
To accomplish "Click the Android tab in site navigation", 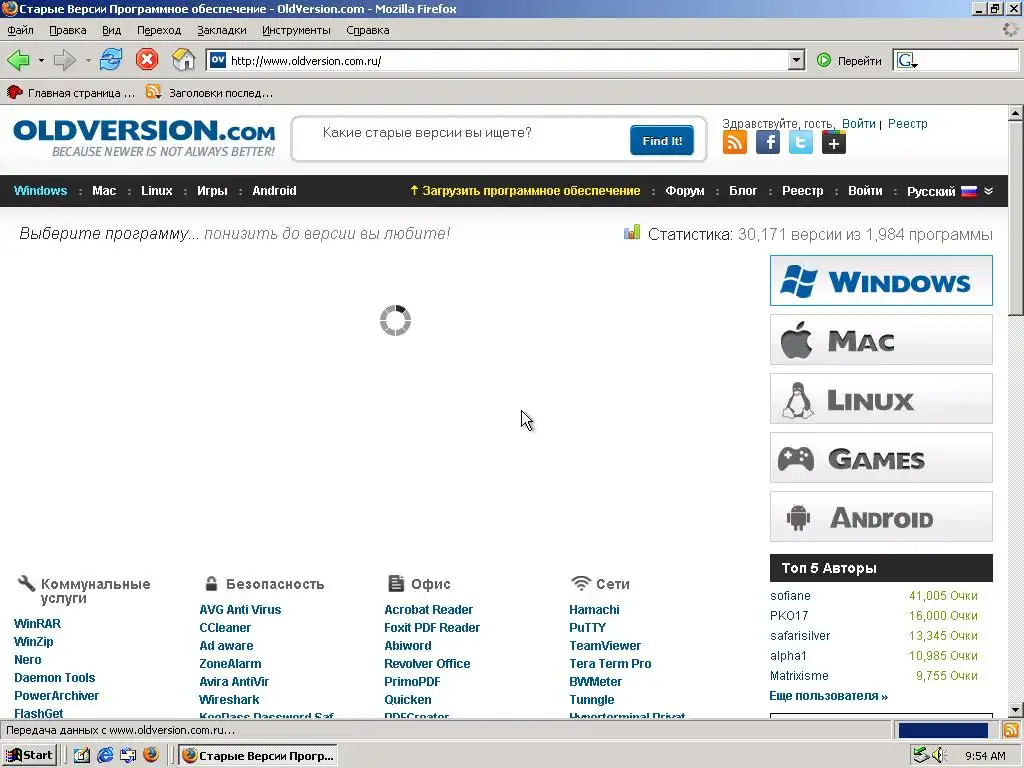I will coord(274,191).
